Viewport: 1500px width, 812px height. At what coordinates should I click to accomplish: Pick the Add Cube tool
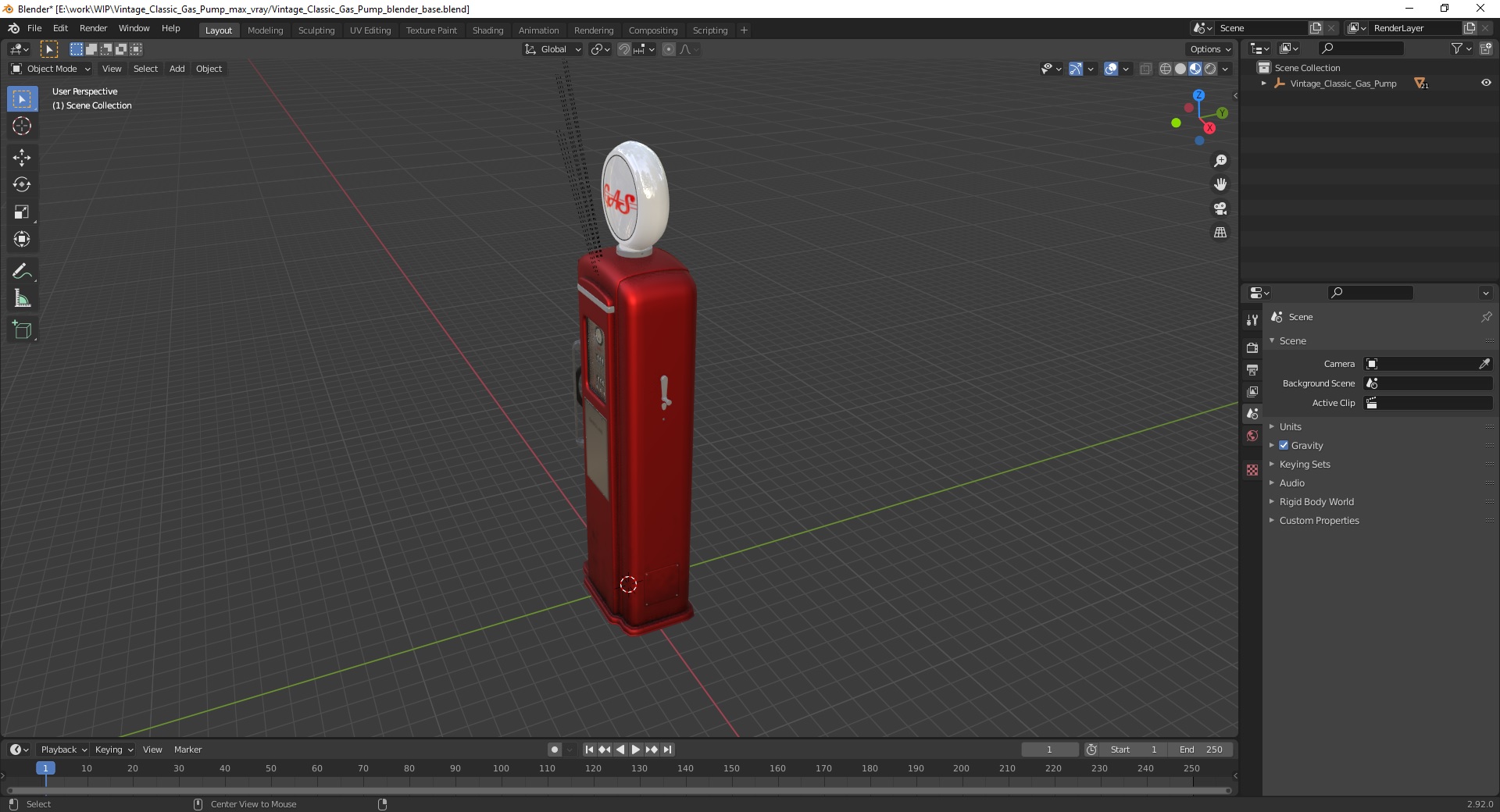point(22,330)
